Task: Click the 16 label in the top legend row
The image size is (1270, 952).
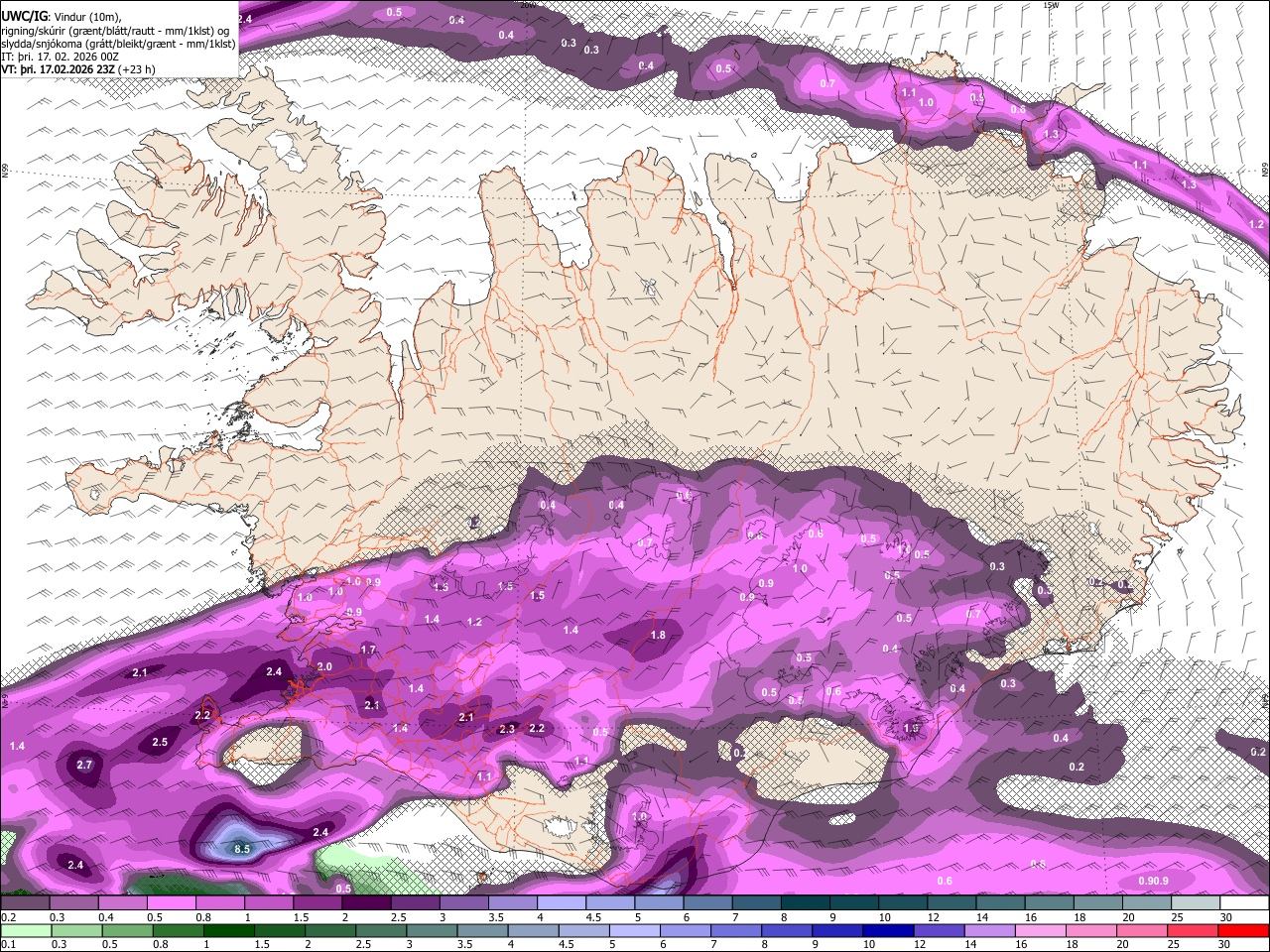Action: click(x=1031, y=917)
